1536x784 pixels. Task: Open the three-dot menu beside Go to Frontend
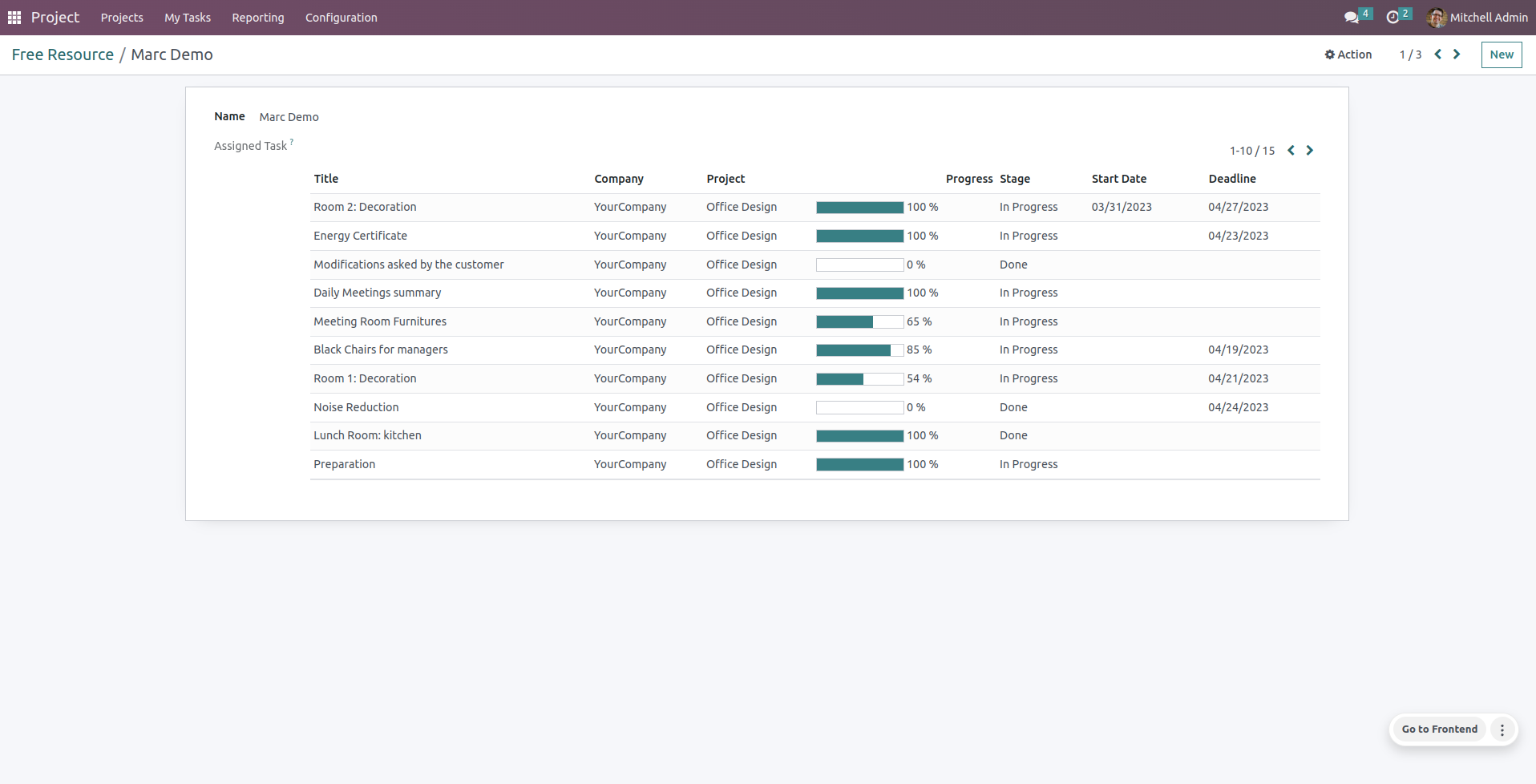pos(1502,729)
